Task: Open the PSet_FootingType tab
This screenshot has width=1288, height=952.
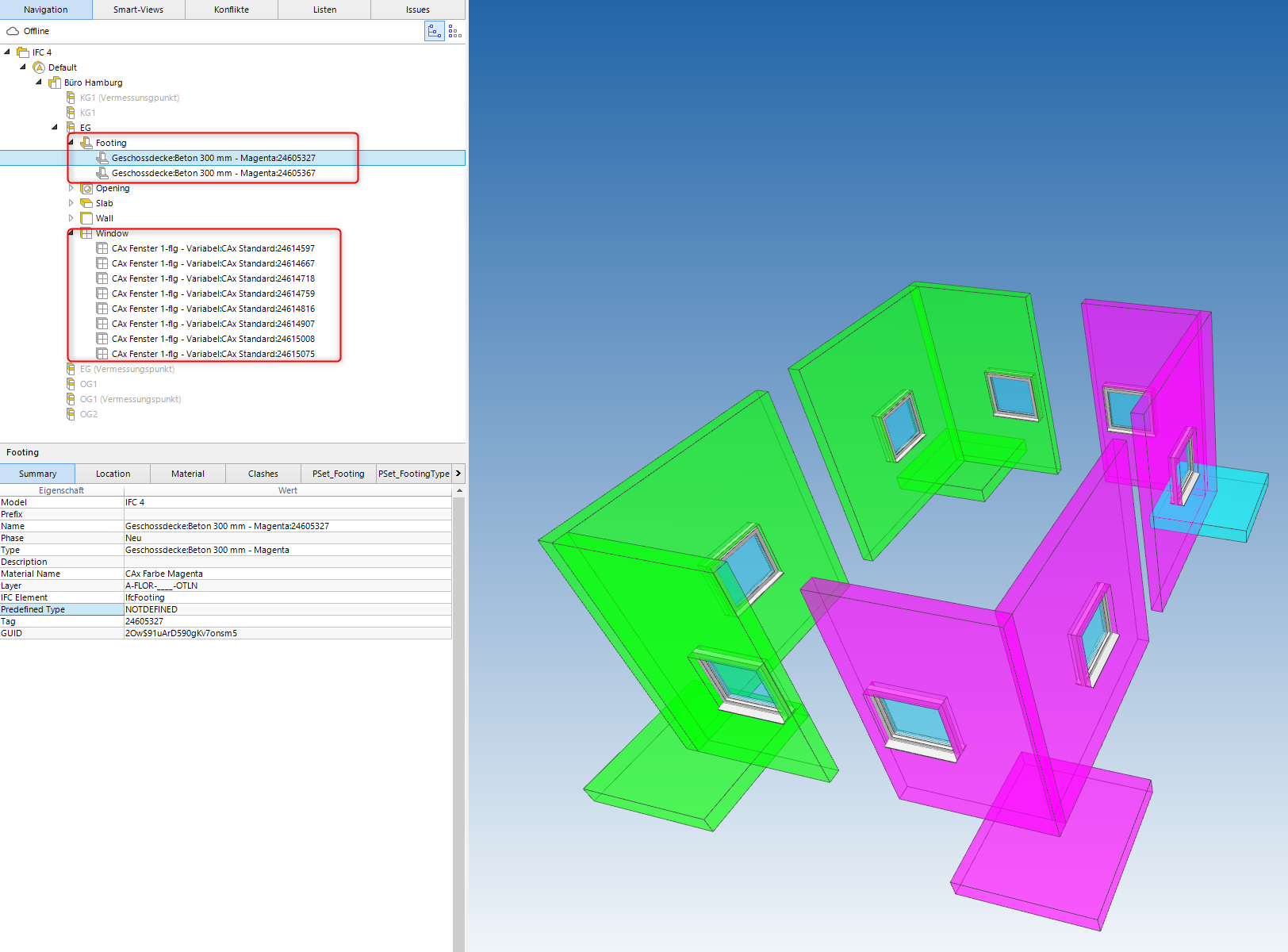Action: 414,474
